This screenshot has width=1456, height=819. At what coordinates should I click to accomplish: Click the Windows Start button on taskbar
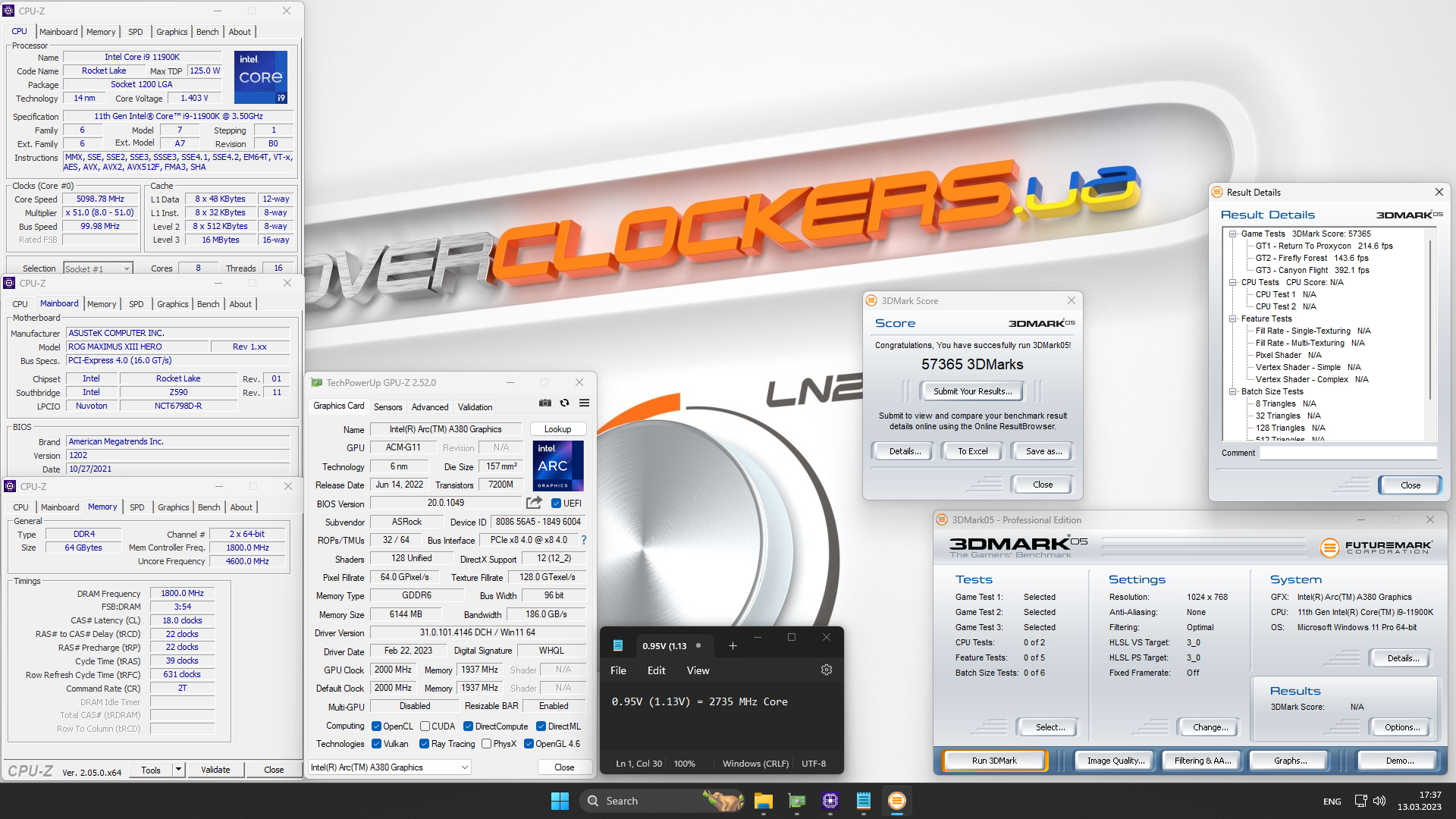(x=560, y=801)
